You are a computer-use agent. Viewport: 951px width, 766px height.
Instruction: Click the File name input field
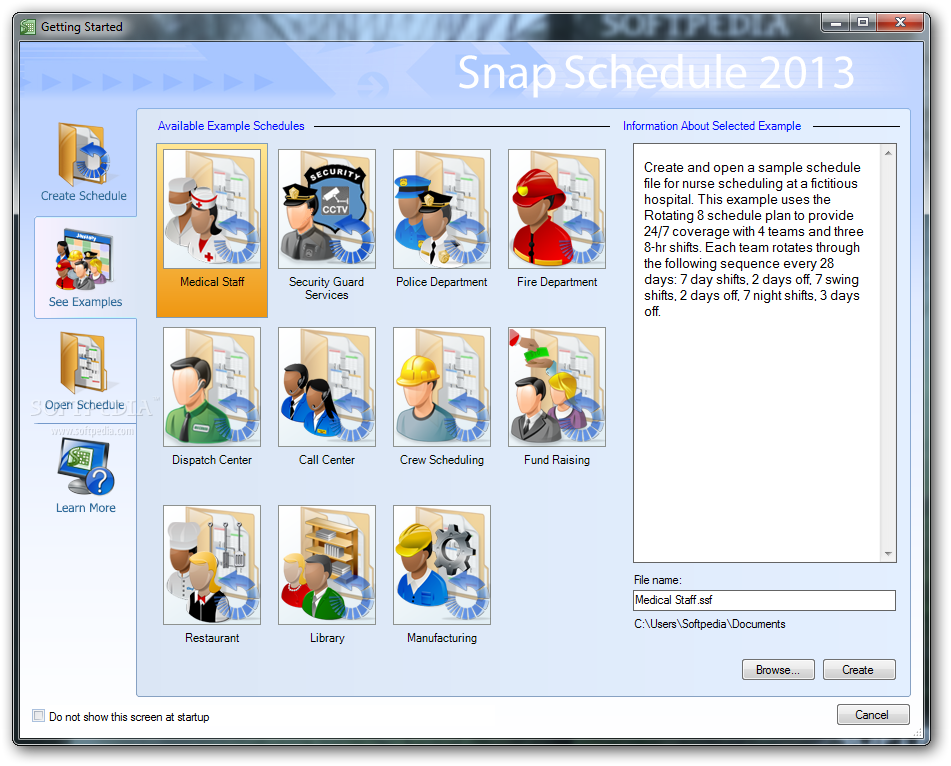tap(764, 600)
